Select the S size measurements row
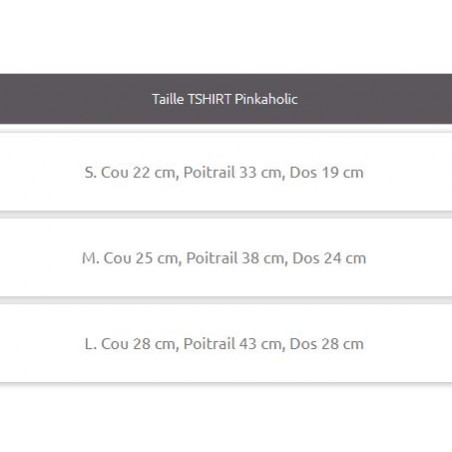452x452 pixels. click(226, 172)
